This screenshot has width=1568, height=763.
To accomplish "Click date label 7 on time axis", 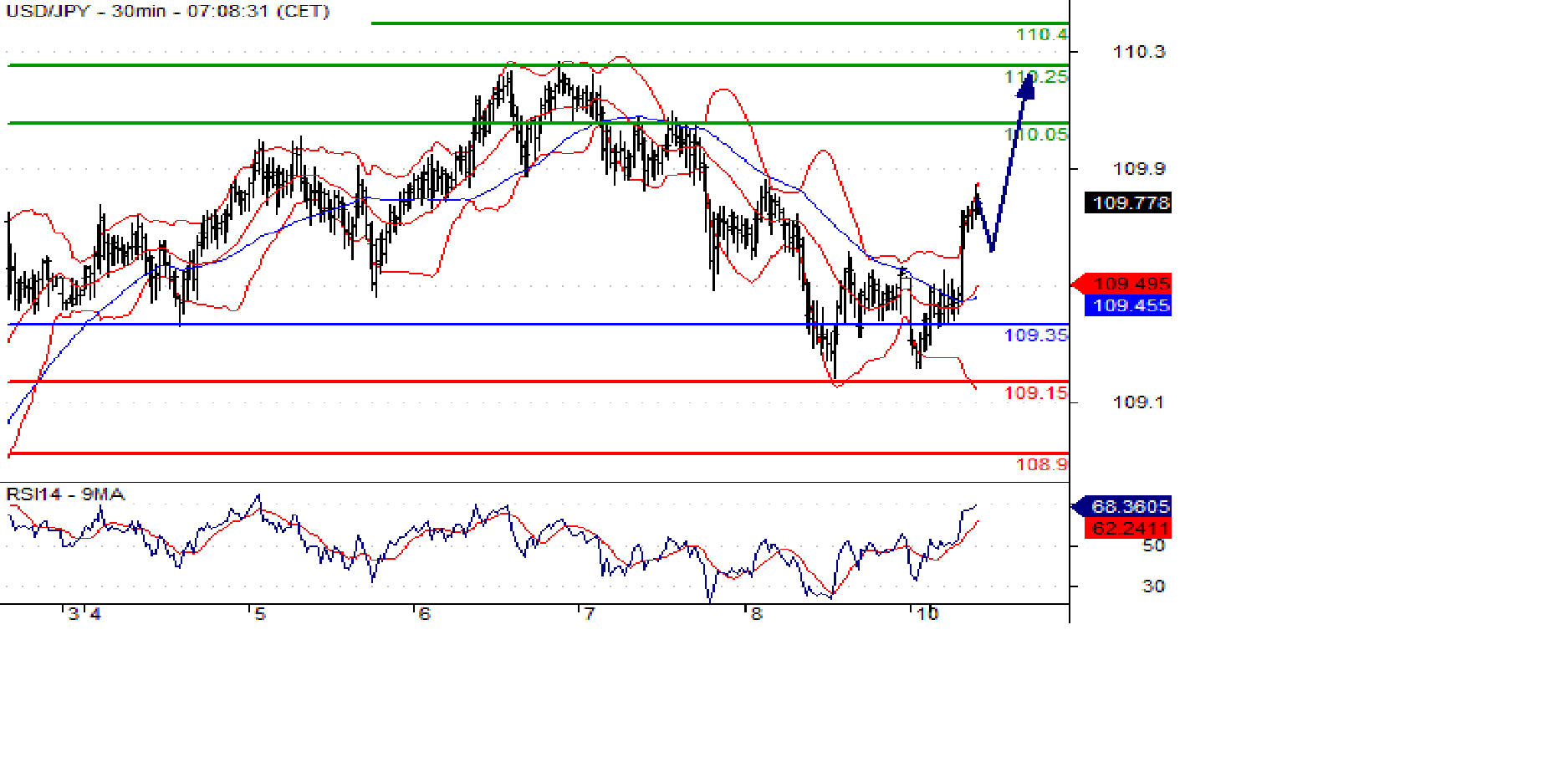I will [589, 614].
